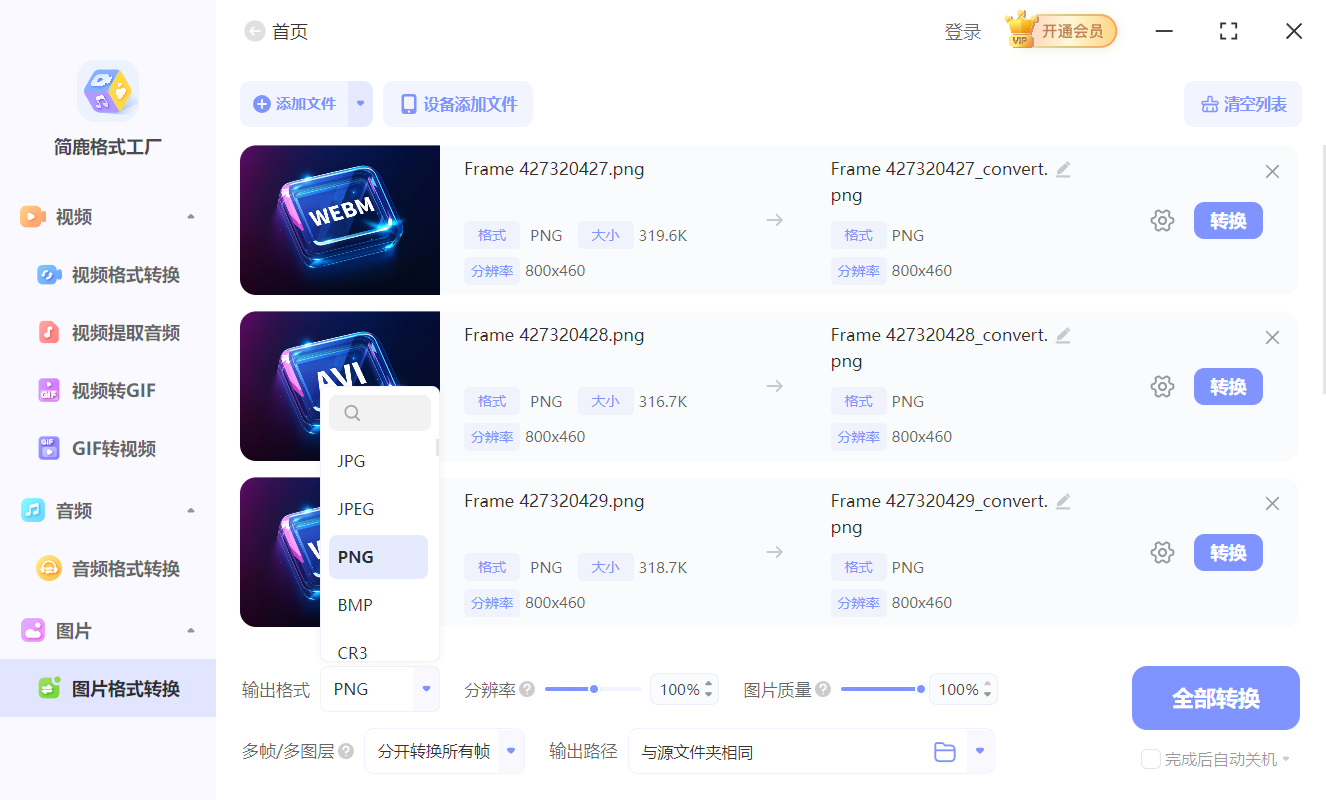Viewport: 1326px width, 800px height.
Task: Convert Frame 427320428.png with 转换 button
Action: [x=1228, y=387]
